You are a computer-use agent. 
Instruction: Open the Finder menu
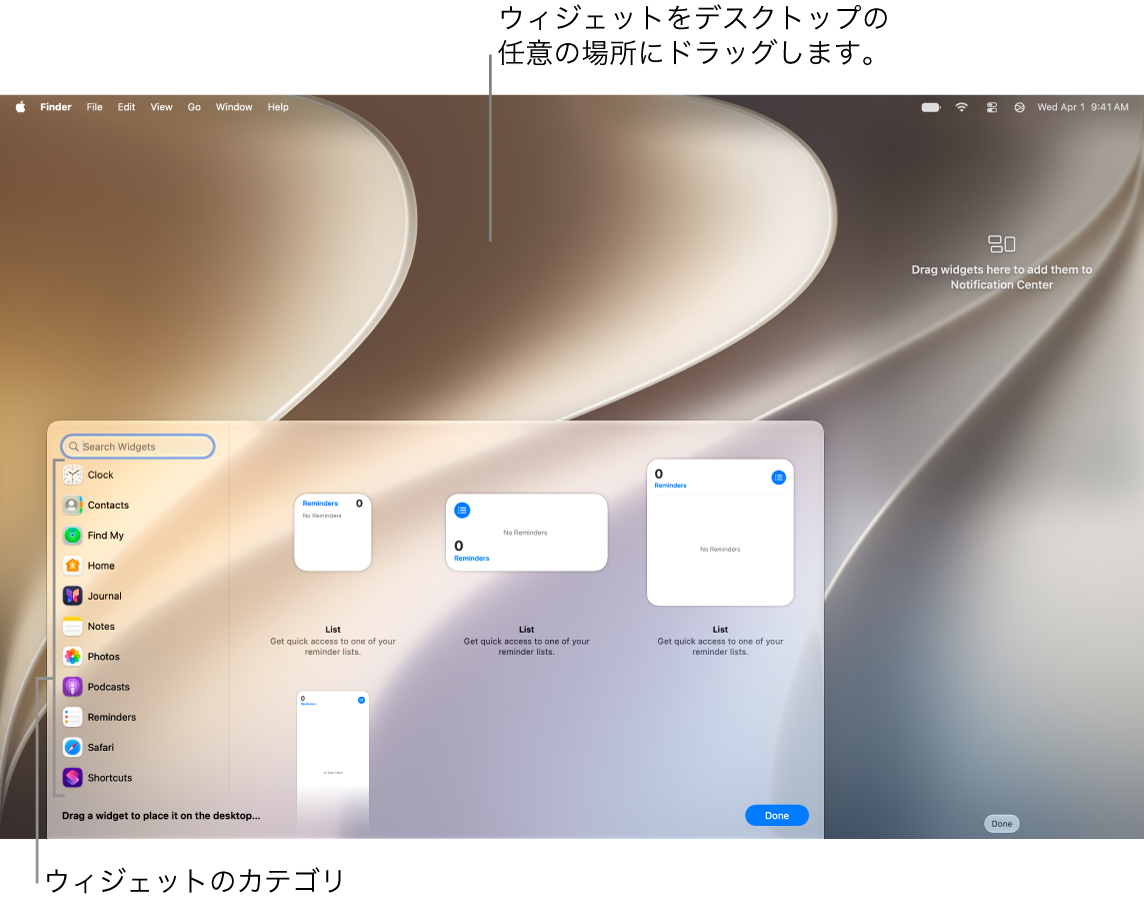(x=55, y=107)
